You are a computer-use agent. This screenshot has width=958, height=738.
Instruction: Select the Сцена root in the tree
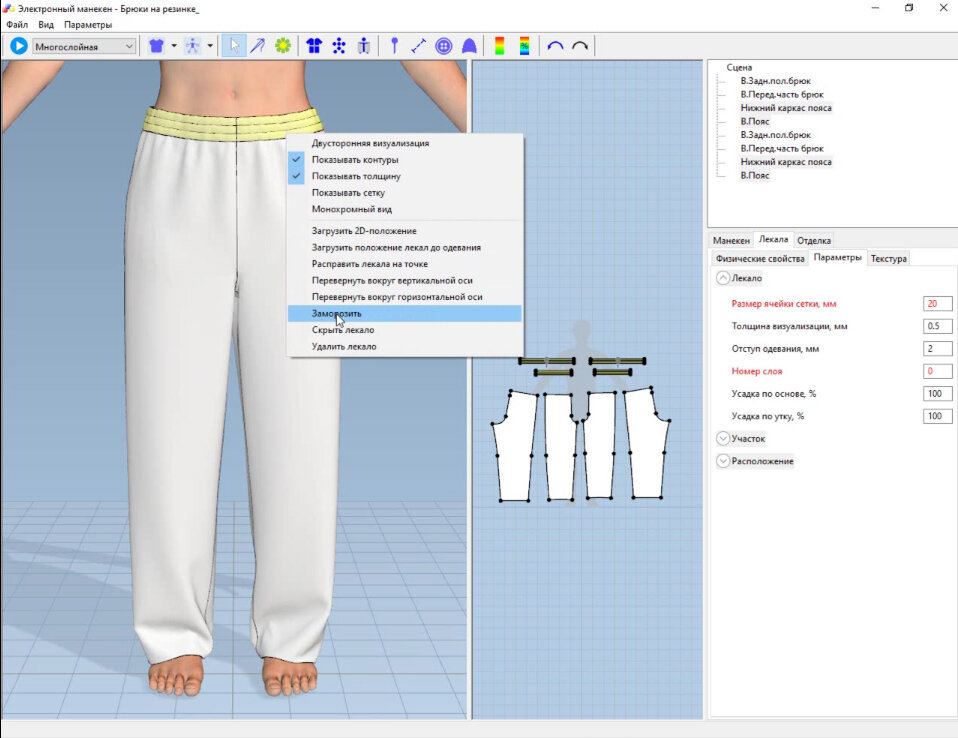(x=739, y=67)
